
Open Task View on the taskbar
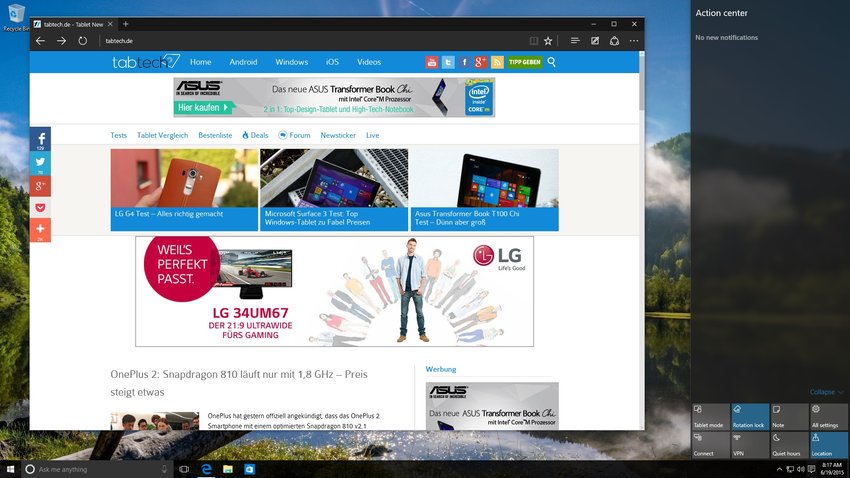click(184, 469)
